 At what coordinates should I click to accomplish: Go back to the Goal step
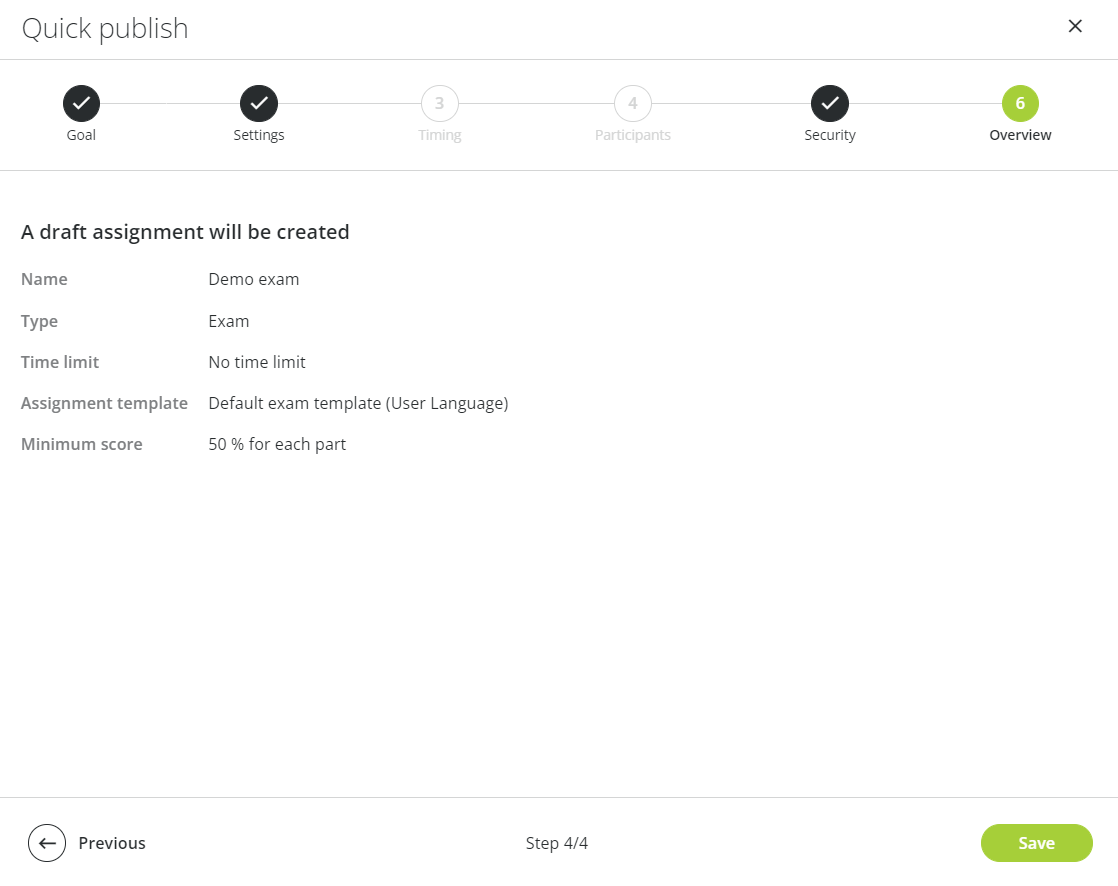click(81, 134)
